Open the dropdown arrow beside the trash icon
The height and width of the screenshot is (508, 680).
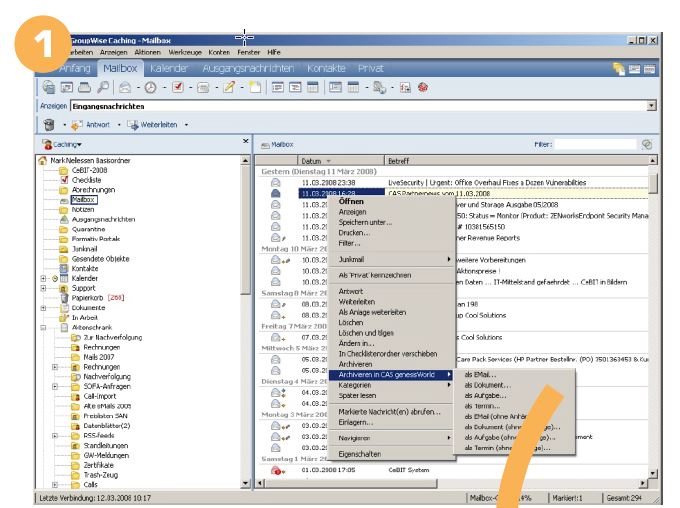(x=64, y=125)
